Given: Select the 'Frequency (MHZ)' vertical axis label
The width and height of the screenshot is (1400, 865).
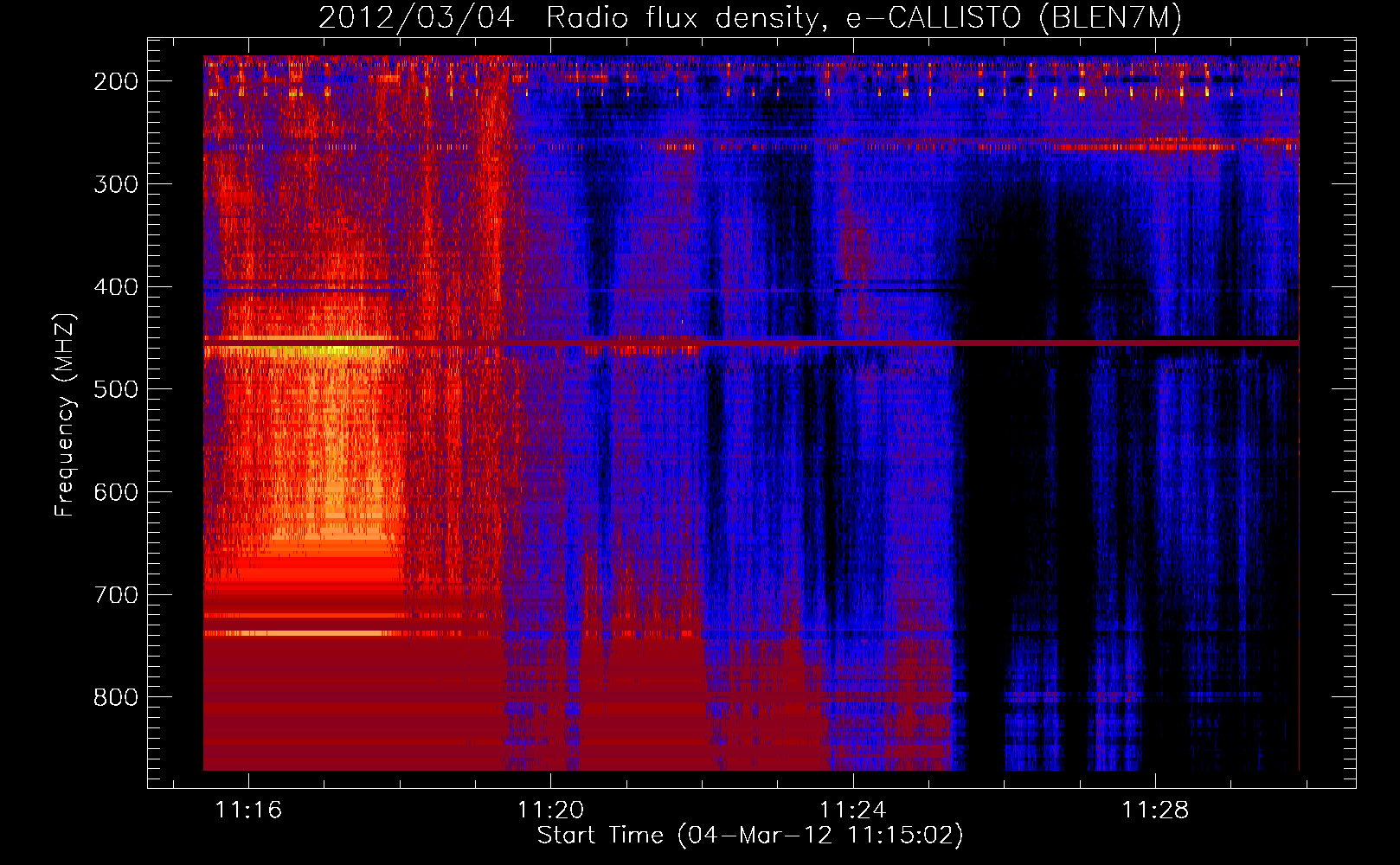Looking at the screenshot, I should (65, 414).
